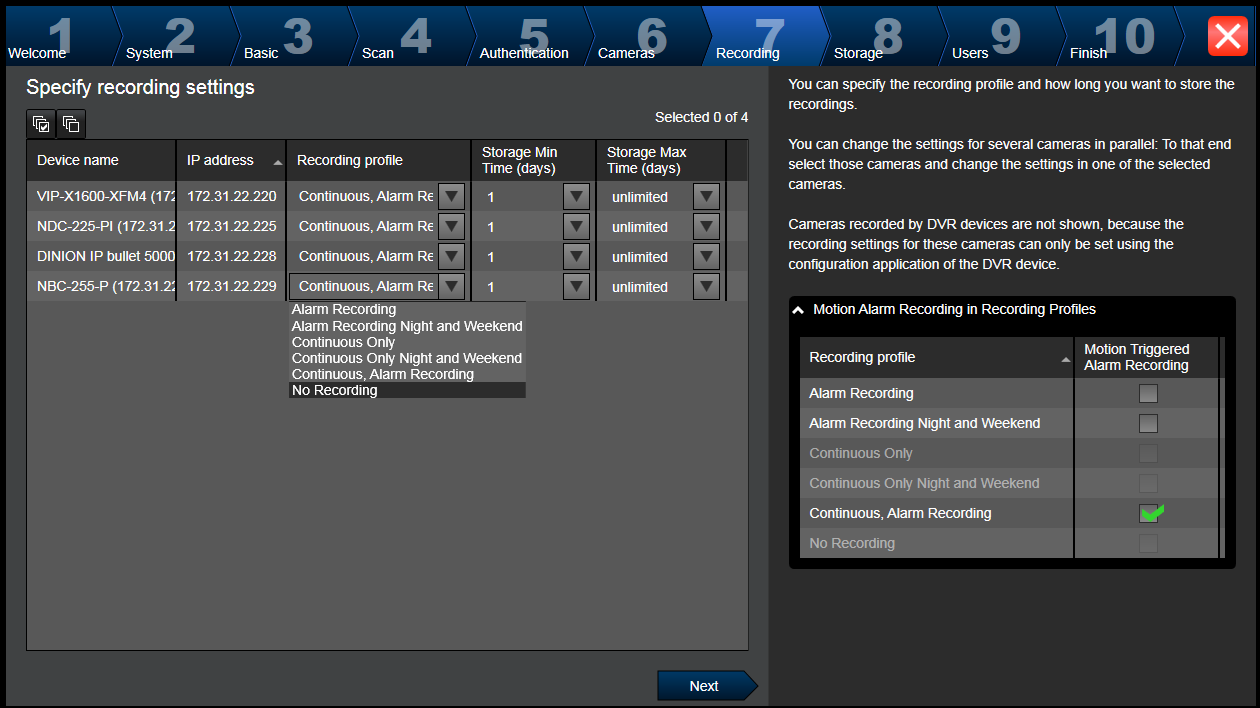Viewport: 1260px width, 708px height.
Task: Toggle the checkbox for No Recording profile
Action: pyautogui.click(x=1148, y=543)
